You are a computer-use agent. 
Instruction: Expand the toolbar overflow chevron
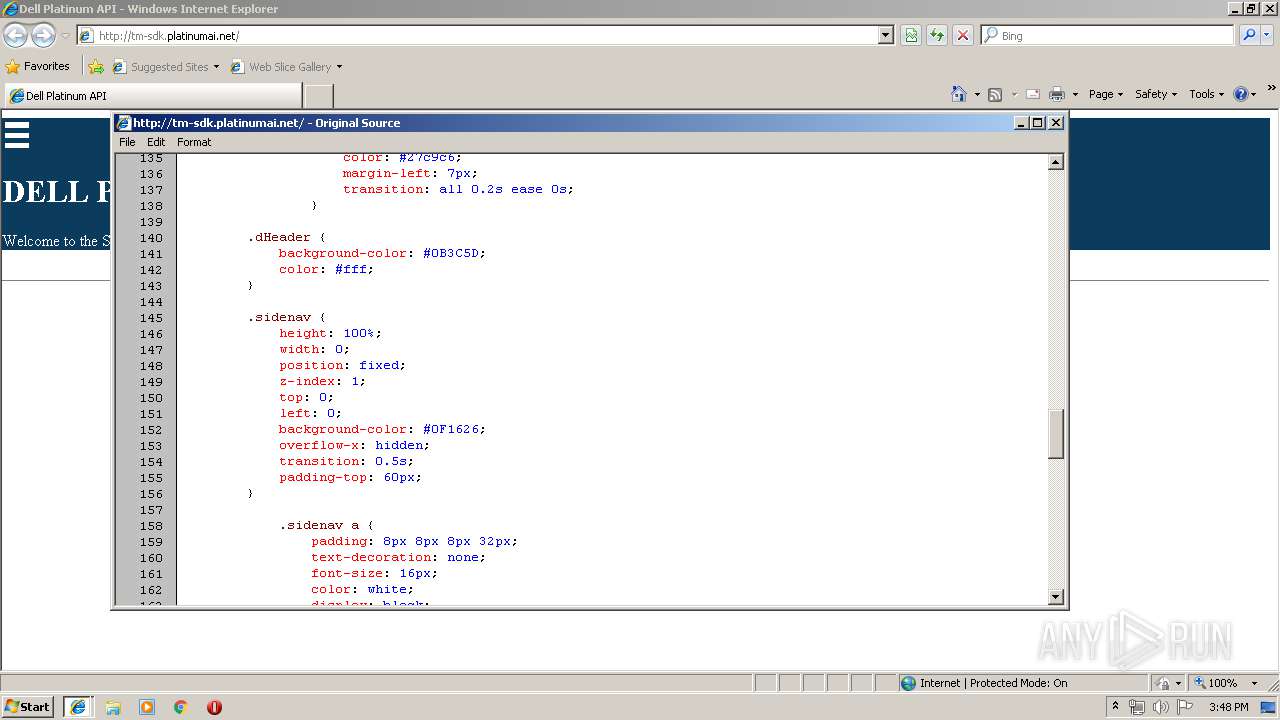[x=1272, y=89]
